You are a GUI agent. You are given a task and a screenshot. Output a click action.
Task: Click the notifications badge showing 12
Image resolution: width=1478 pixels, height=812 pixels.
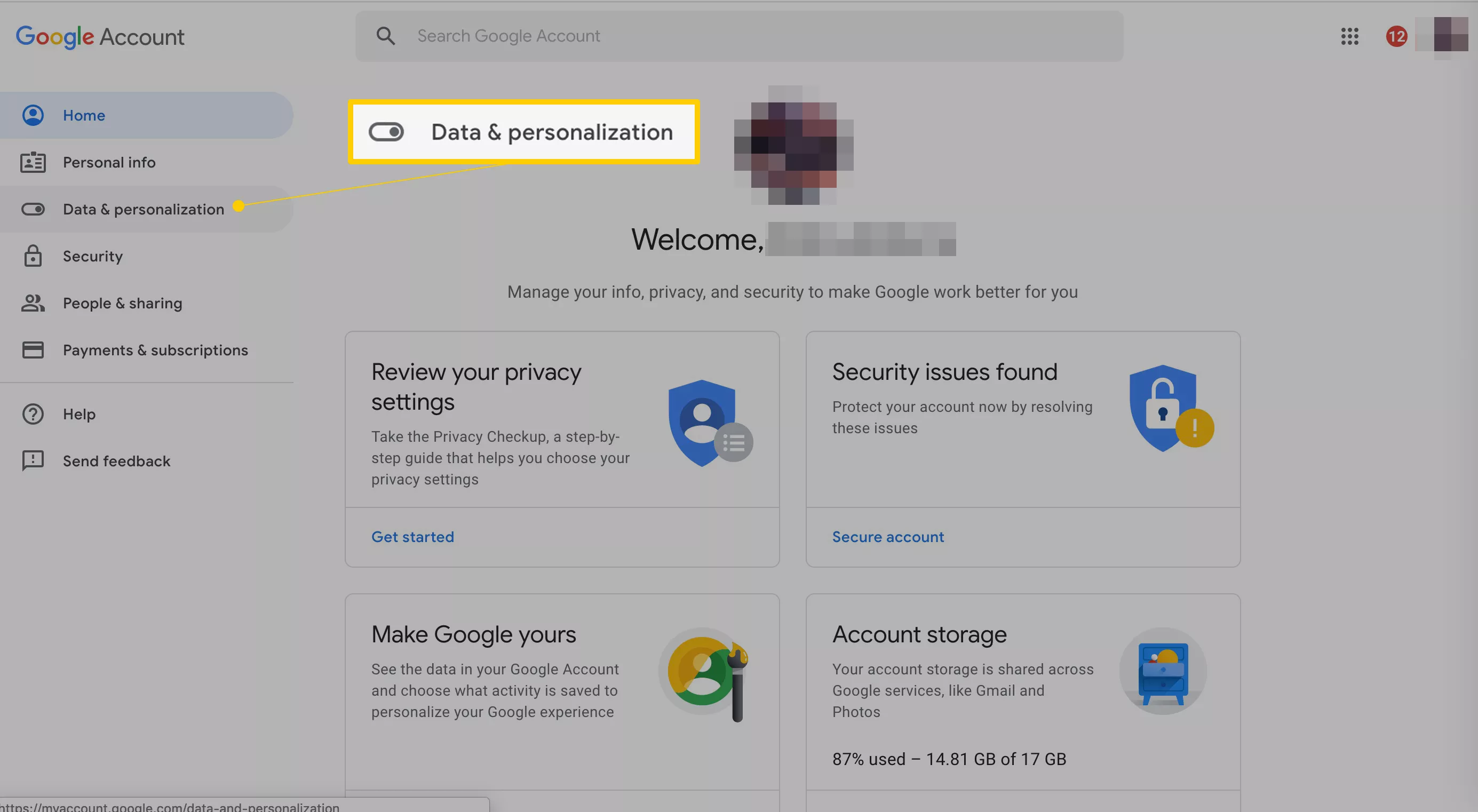tap(1396, 36)
